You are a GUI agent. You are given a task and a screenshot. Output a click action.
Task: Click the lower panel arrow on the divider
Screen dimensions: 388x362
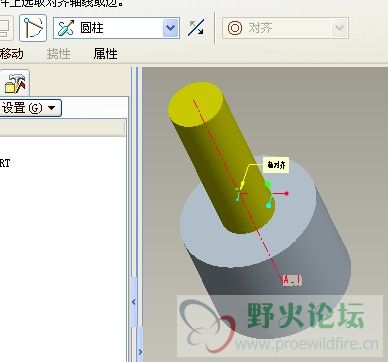tap(140, 352)
